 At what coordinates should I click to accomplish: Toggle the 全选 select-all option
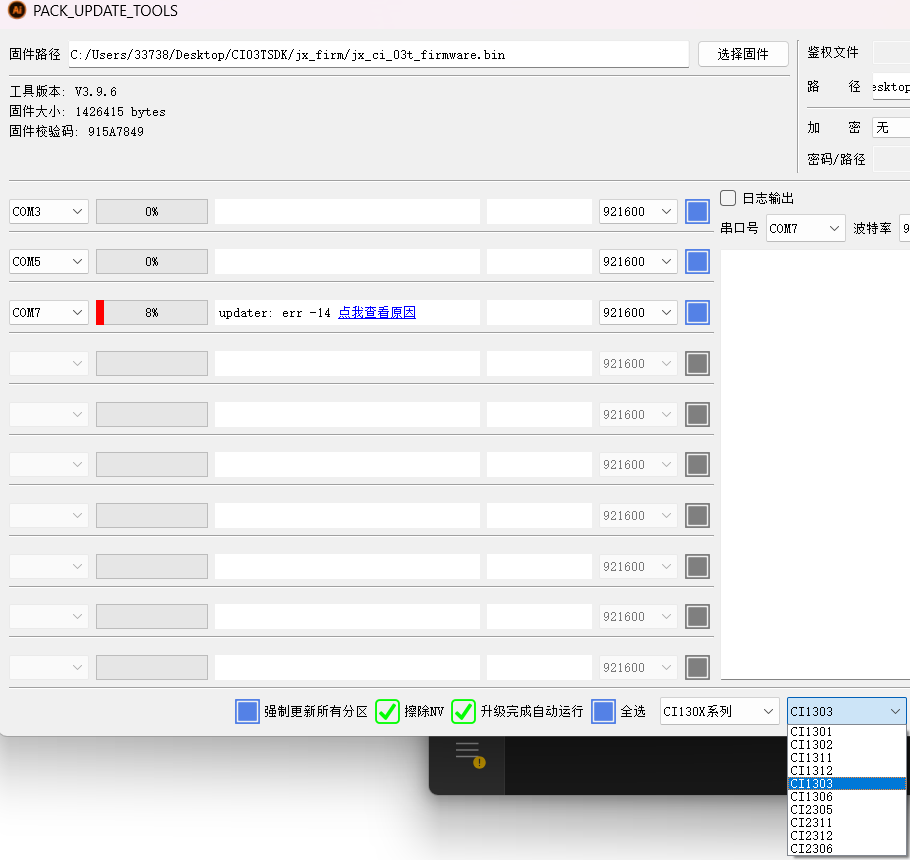[x=604, y=711]
